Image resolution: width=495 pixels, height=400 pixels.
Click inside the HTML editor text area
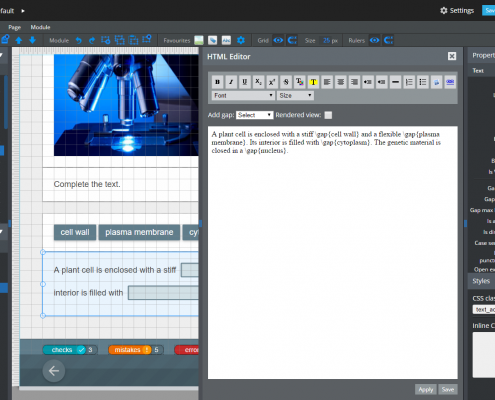point(333,252)
